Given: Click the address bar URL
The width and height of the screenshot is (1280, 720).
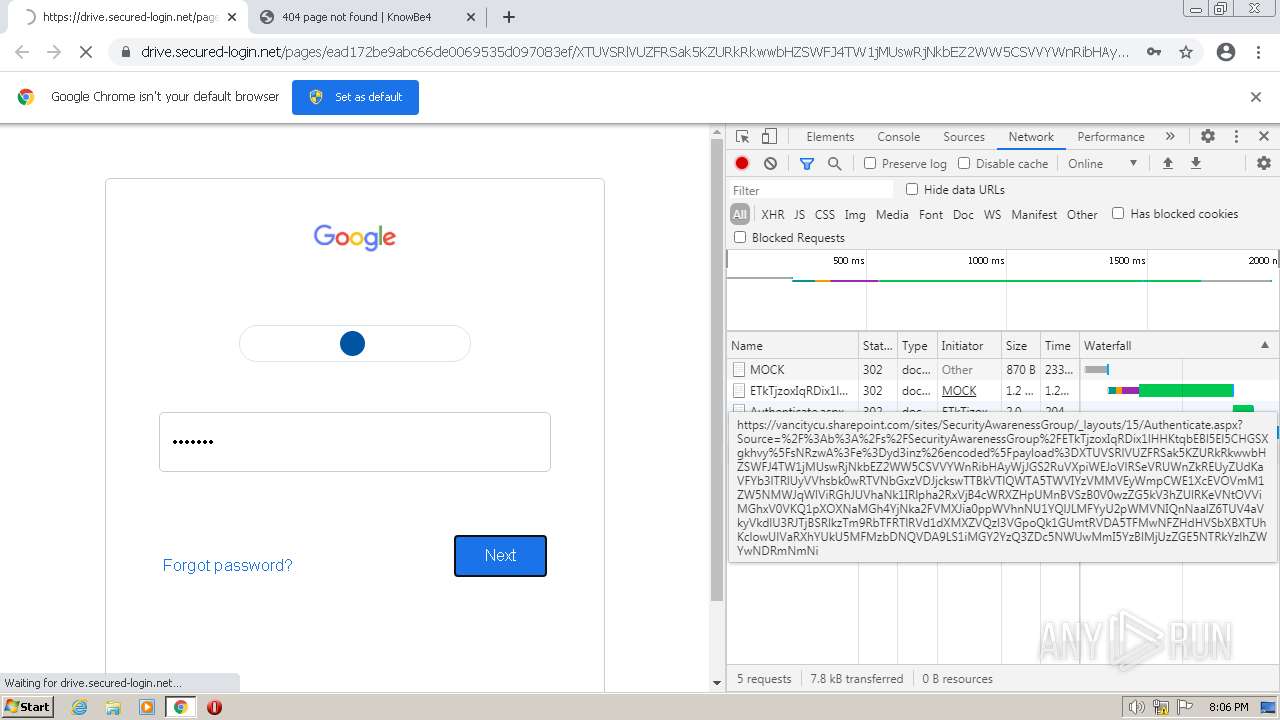Looking at the screenshot, I should coord(635,52).
